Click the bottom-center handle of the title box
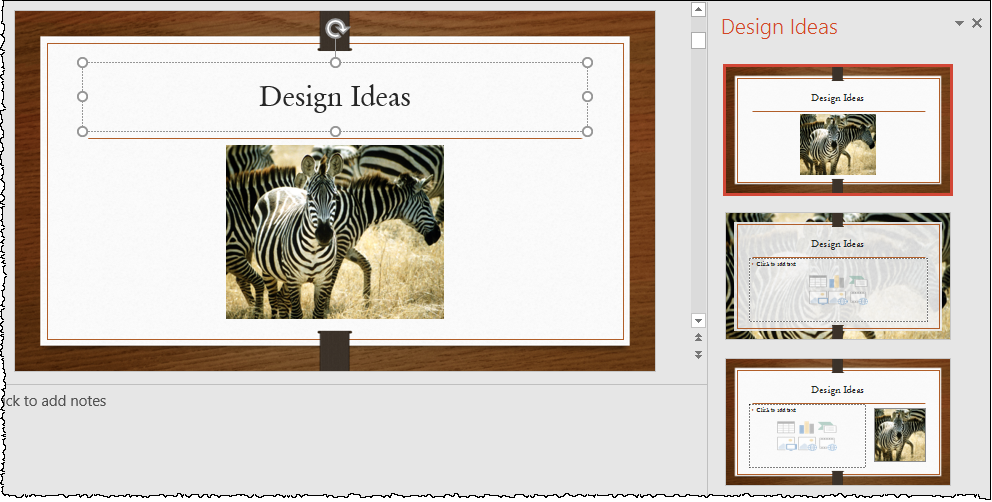This screenshot has width=992, height=502. tap(335, 131)
